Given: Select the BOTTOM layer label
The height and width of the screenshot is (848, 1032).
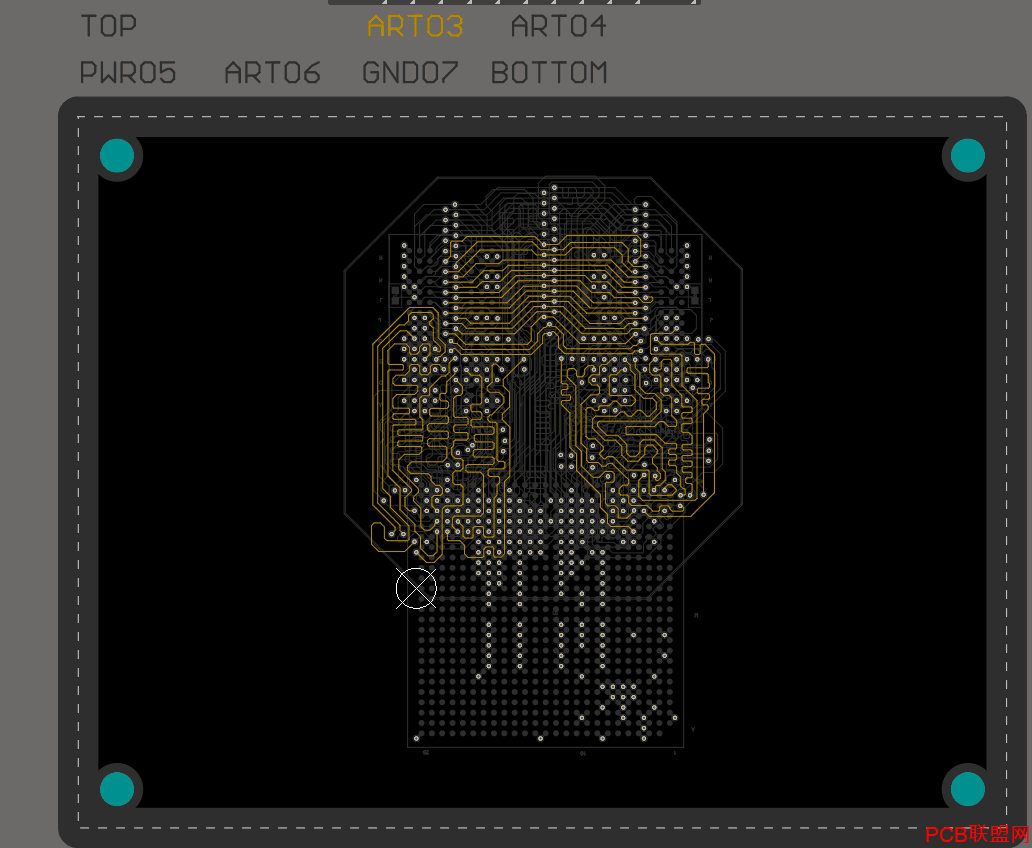Looking at the screenshot, I should [x=549, y=72].
